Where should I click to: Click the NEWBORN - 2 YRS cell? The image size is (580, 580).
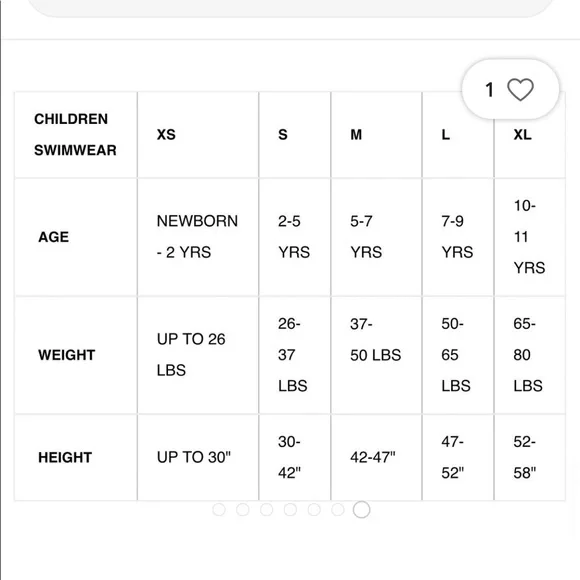[x=198, y=237]
